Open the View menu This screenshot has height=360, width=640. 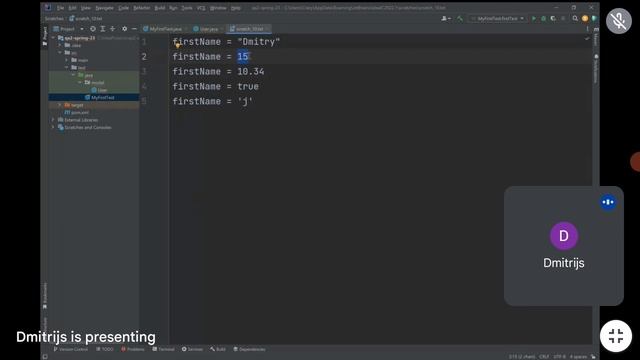click(86, 8)
